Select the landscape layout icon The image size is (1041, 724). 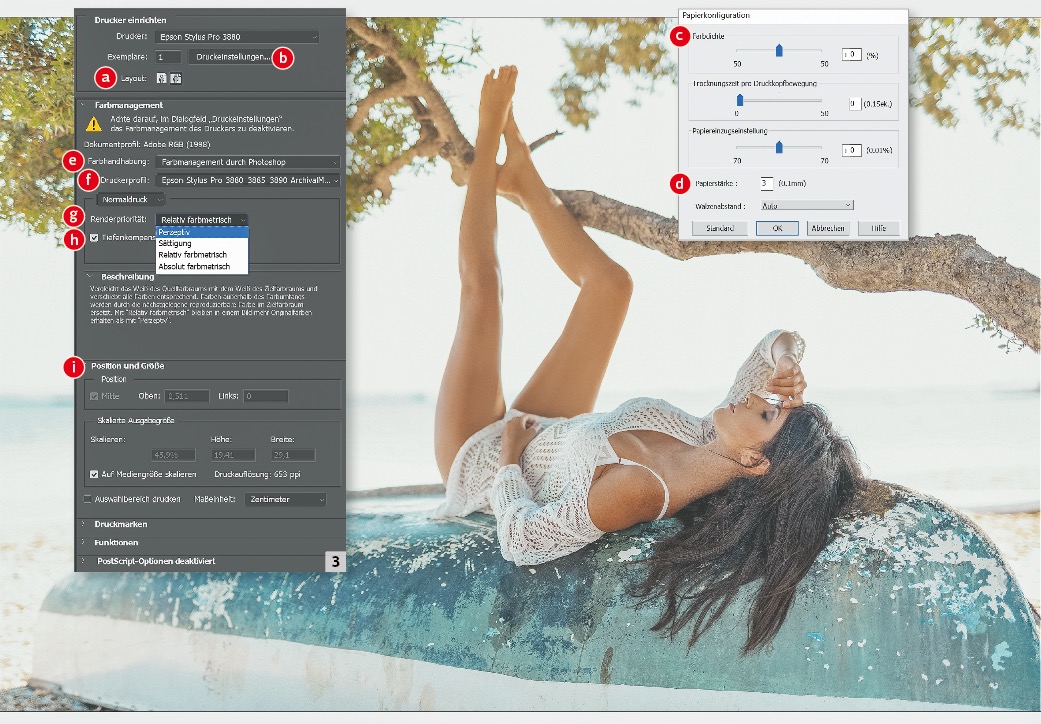tap(176, 77)
